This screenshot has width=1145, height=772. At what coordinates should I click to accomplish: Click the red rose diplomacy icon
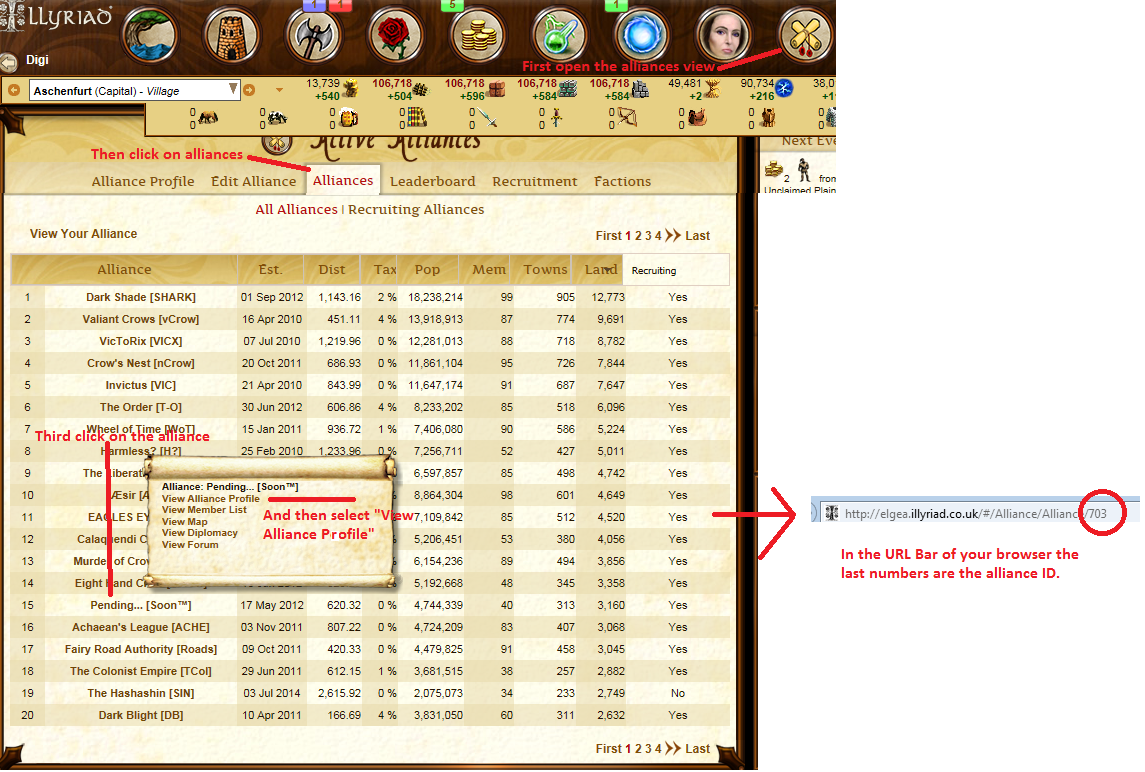pyautogui.click(x=397, y=36)
